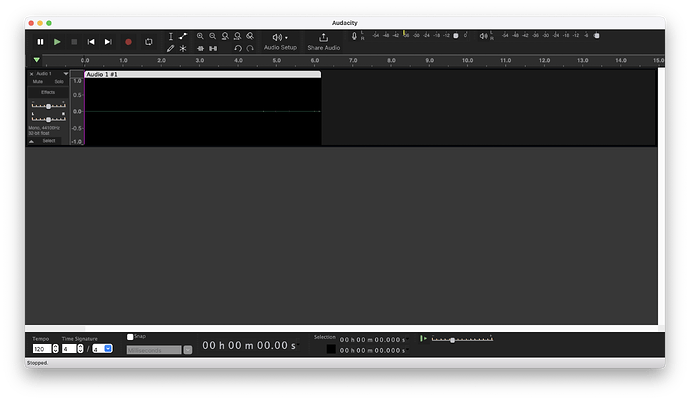Fit selection to width zoom icon
This screenshot has height=401, width=690.
click(x=225, y=37)
